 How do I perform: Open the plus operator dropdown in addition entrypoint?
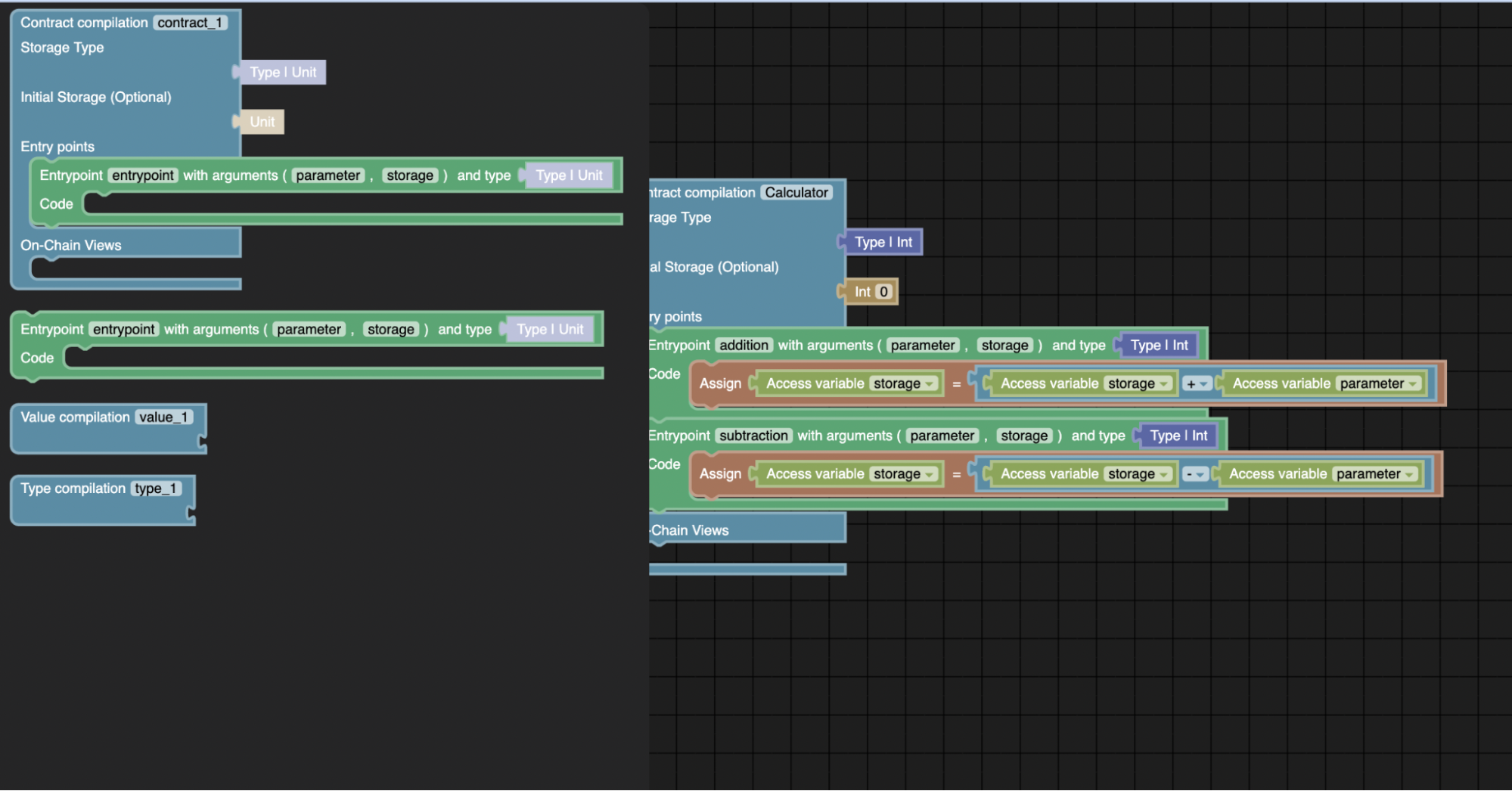tap(1197, 384)
